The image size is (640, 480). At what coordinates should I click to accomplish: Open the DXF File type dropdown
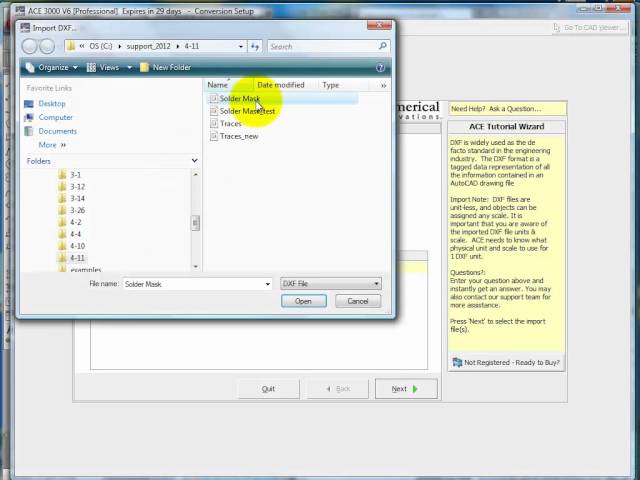376,284
